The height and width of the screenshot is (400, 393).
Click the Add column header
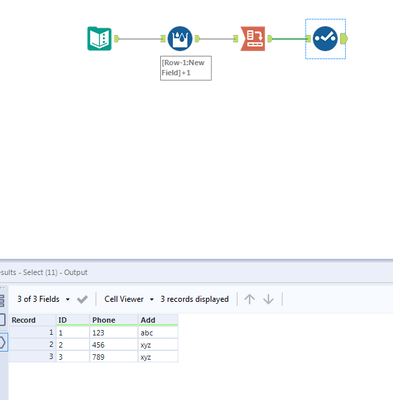pyautogui.click(x=158, y=320)
